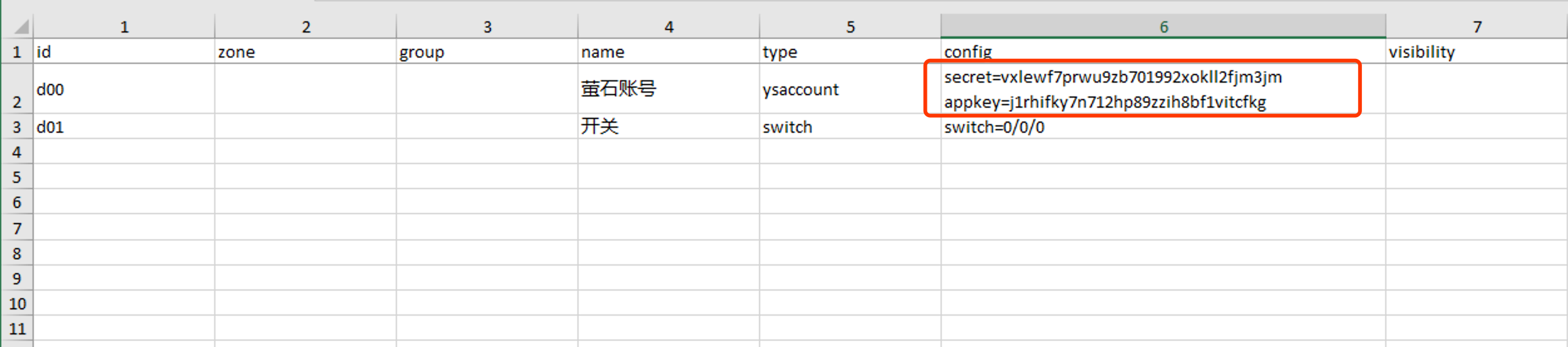Select row 3 header
The height and width of the screenshot is (347, 1568).
tap(17, 127)
